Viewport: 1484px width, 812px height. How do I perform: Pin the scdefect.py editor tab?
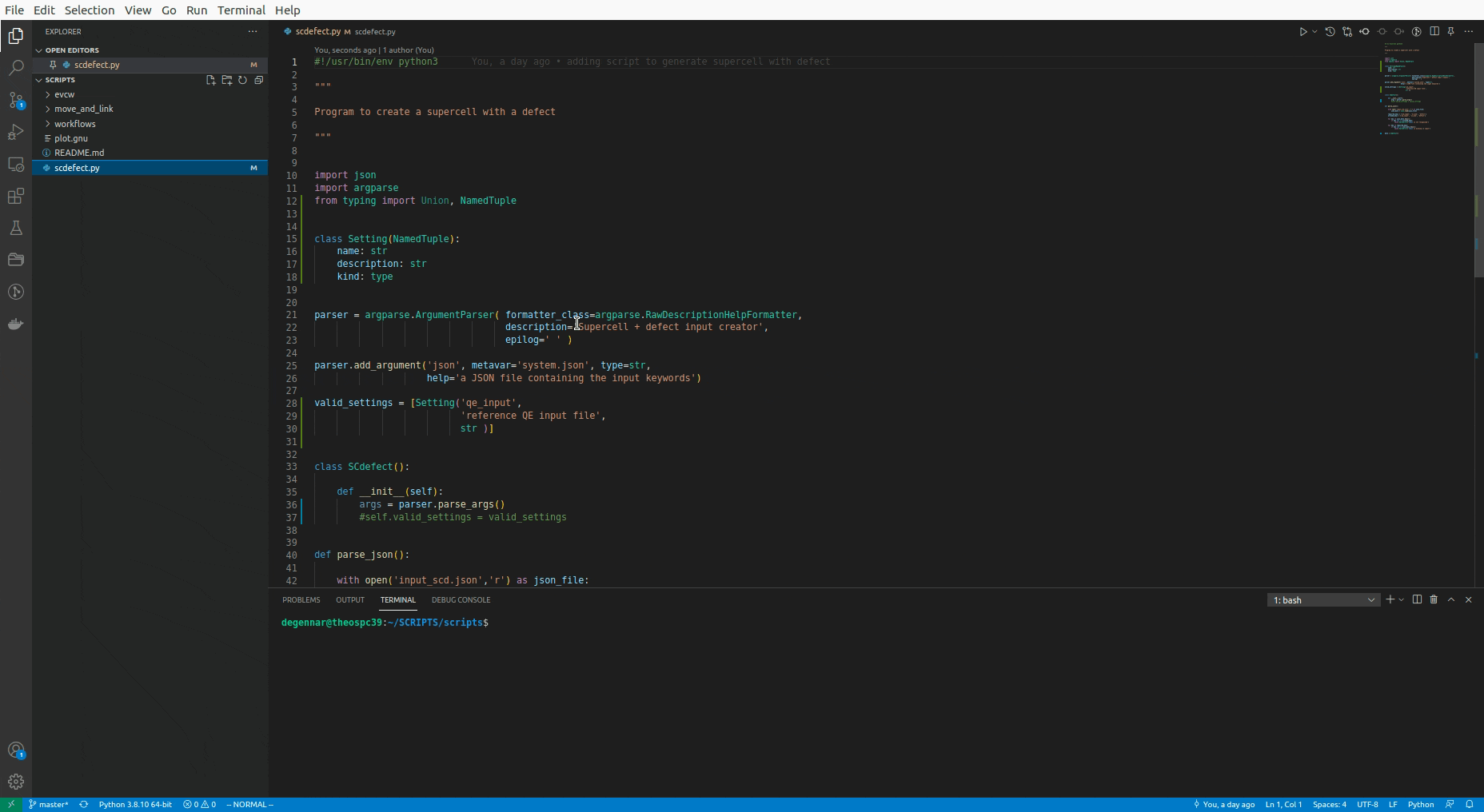[x=1452, y=31]
